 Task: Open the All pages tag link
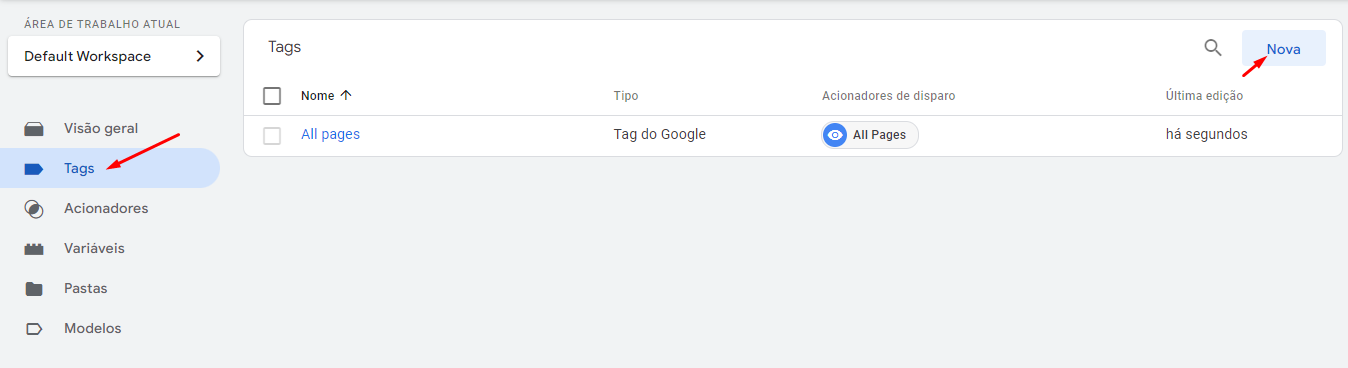(330, 134)
